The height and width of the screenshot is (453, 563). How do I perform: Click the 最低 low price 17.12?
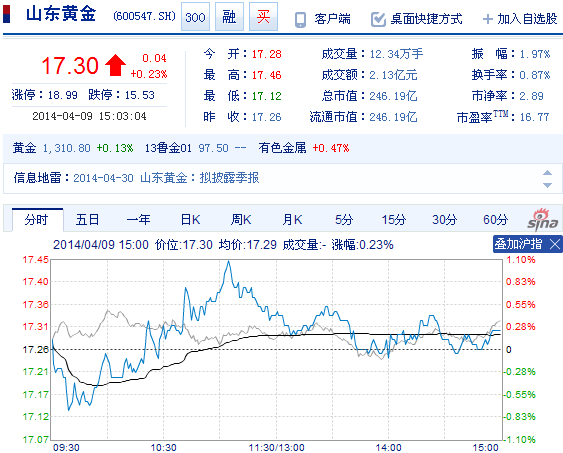click(266, 96)
